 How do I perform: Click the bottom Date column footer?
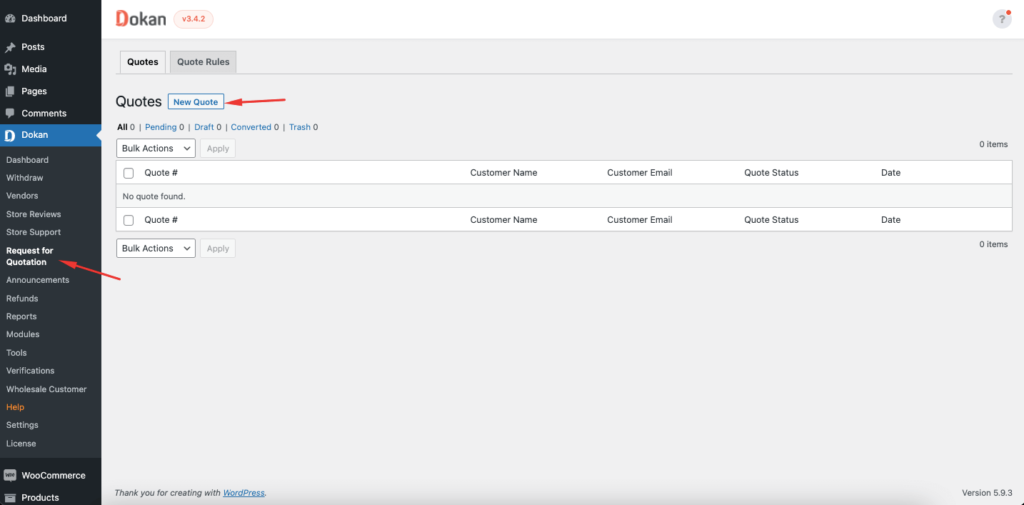(891, 220)
